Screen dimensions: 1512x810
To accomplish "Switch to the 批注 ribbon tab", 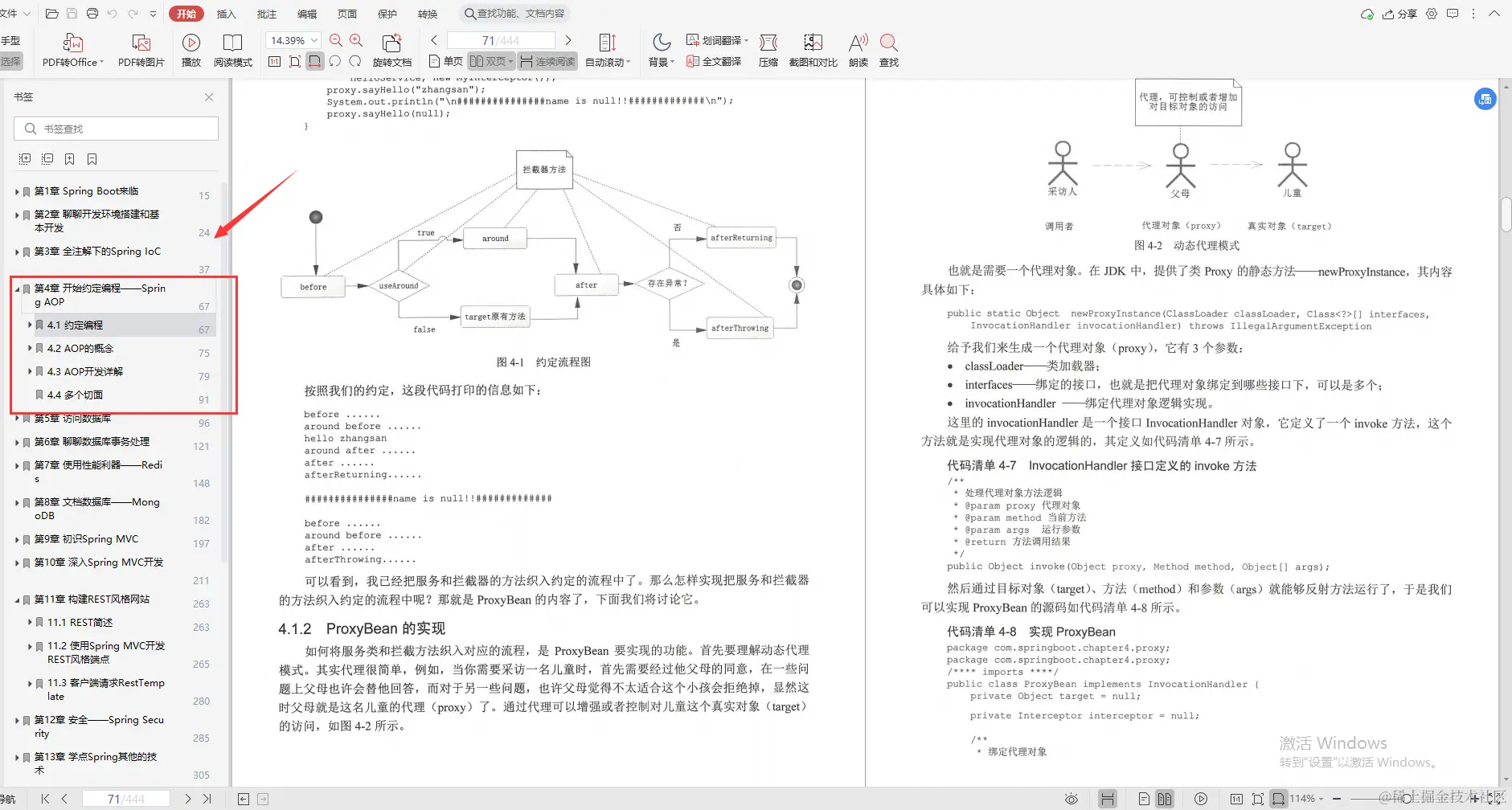I will point(267,13).
